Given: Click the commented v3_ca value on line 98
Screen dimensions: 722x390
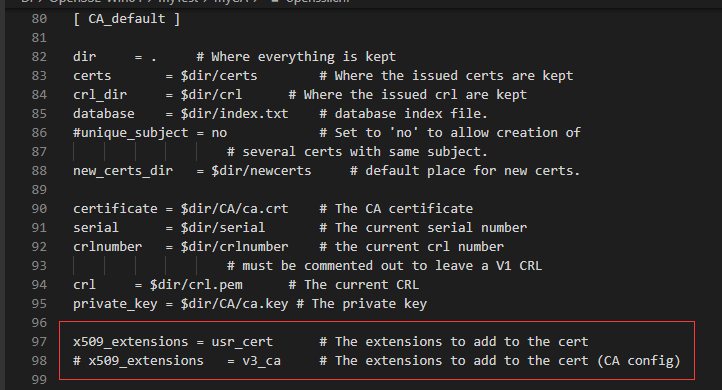Looking at the screenshot, I should coord(262,361).
